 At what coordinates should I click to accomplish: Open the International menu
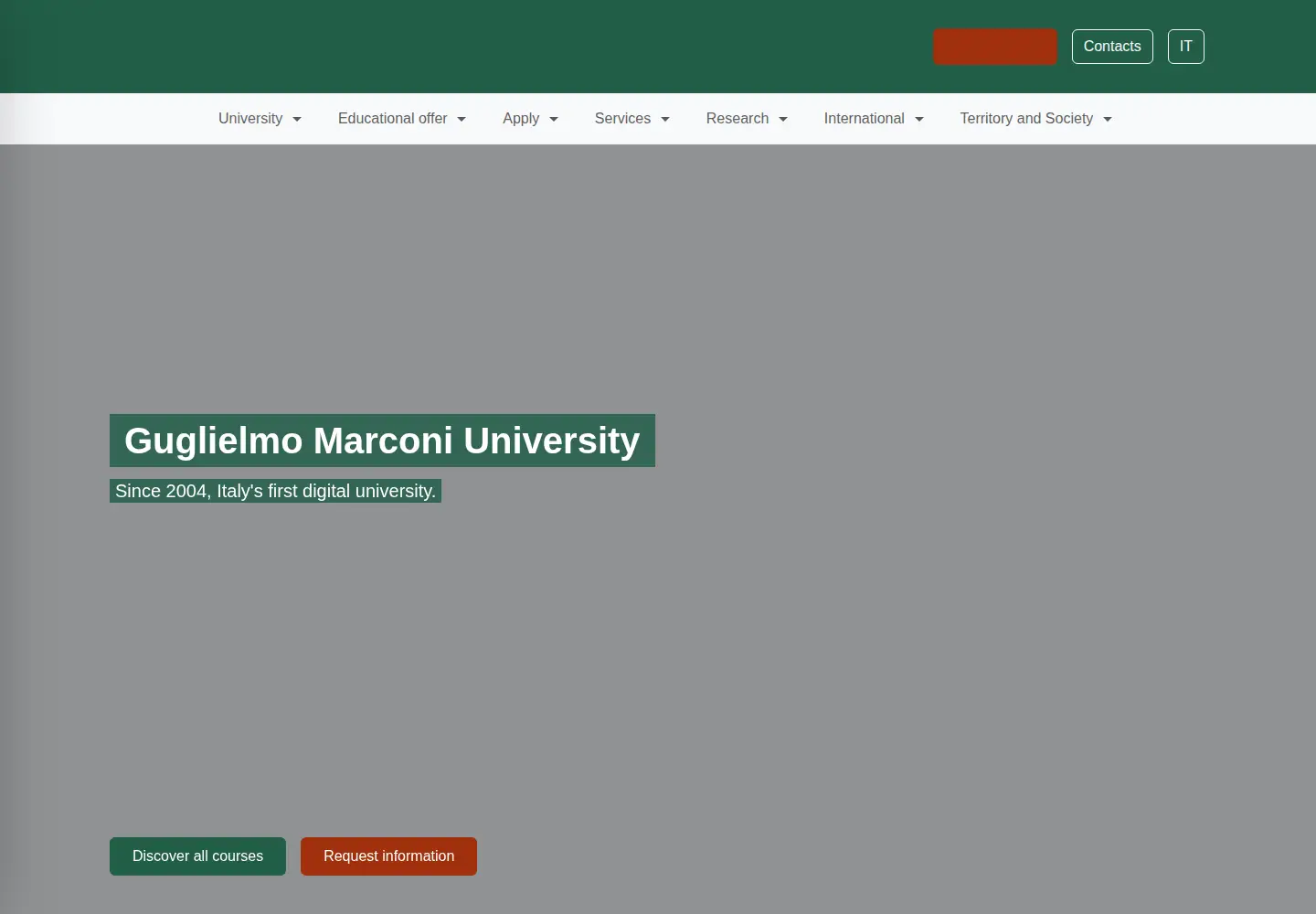pyautogui.click(x=874, y=119)
